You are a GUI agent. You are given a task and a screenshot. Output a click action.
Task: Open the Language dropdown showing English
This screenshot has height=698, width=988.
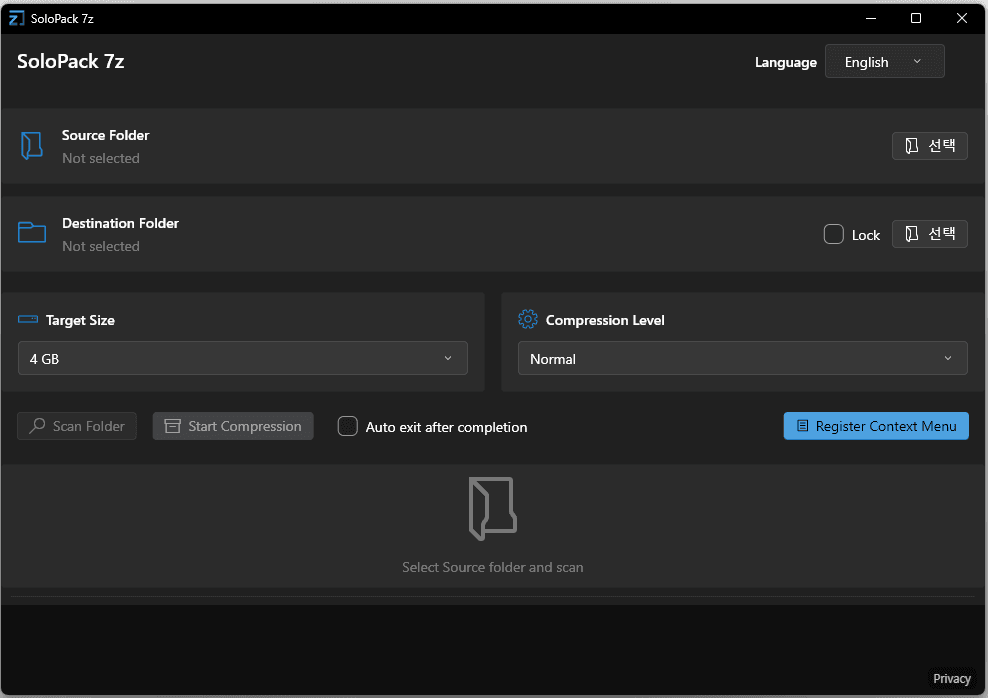[x=884, y=61]
